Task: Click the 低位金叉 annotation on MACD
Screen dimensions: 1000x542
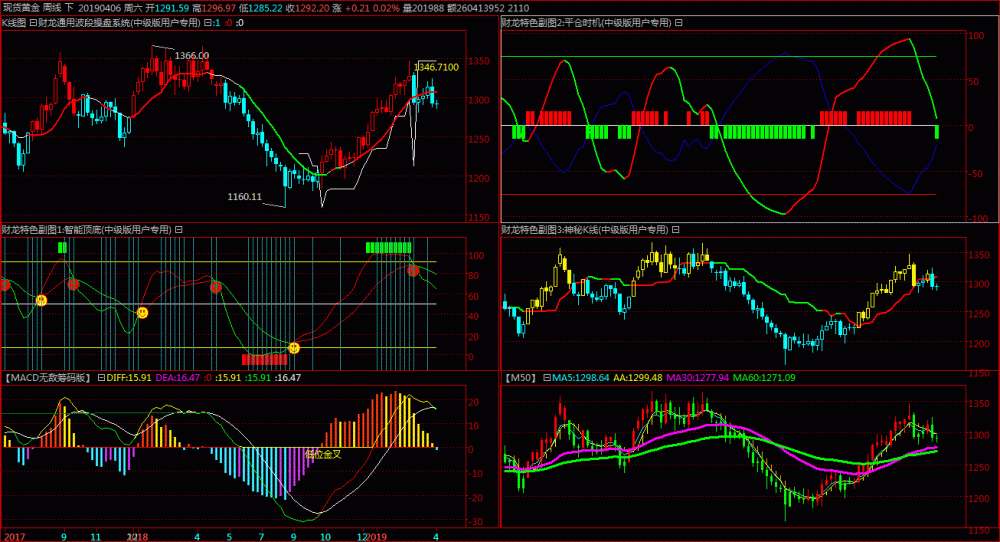Action: 323,454
